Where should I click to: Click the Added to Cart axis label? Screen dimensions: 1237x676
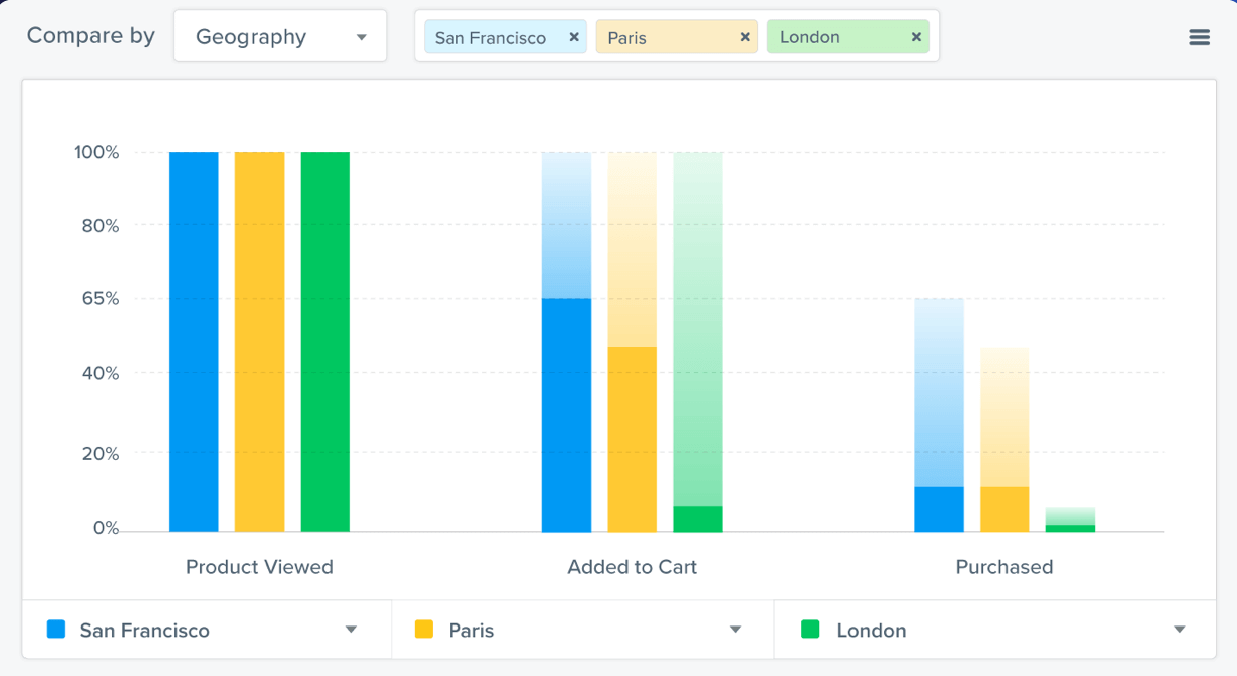pos(632,567)
